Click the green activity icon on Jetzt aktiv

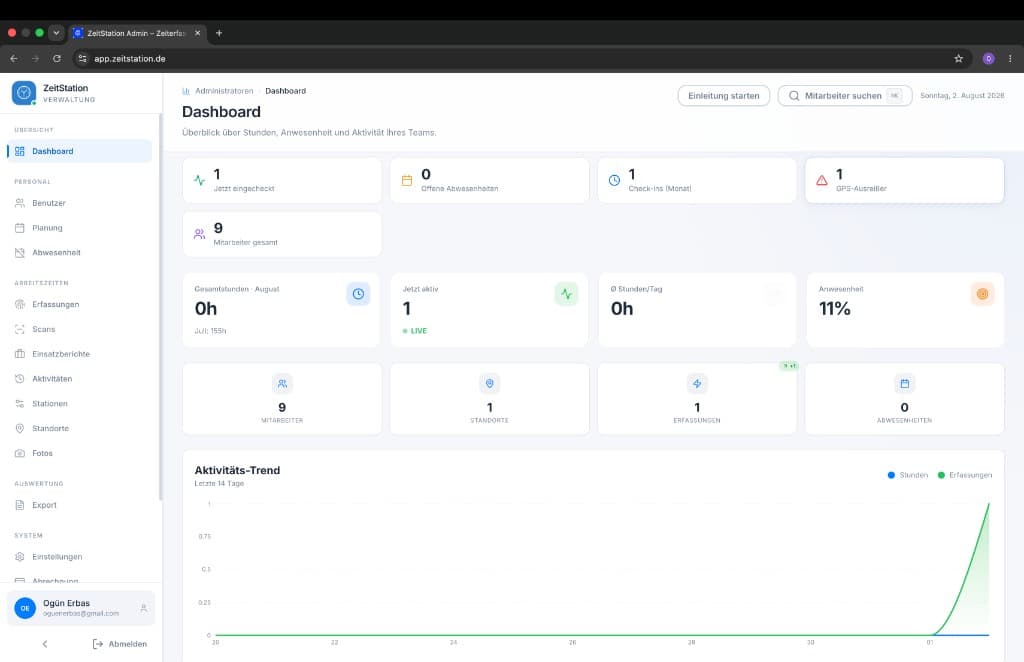566,294
